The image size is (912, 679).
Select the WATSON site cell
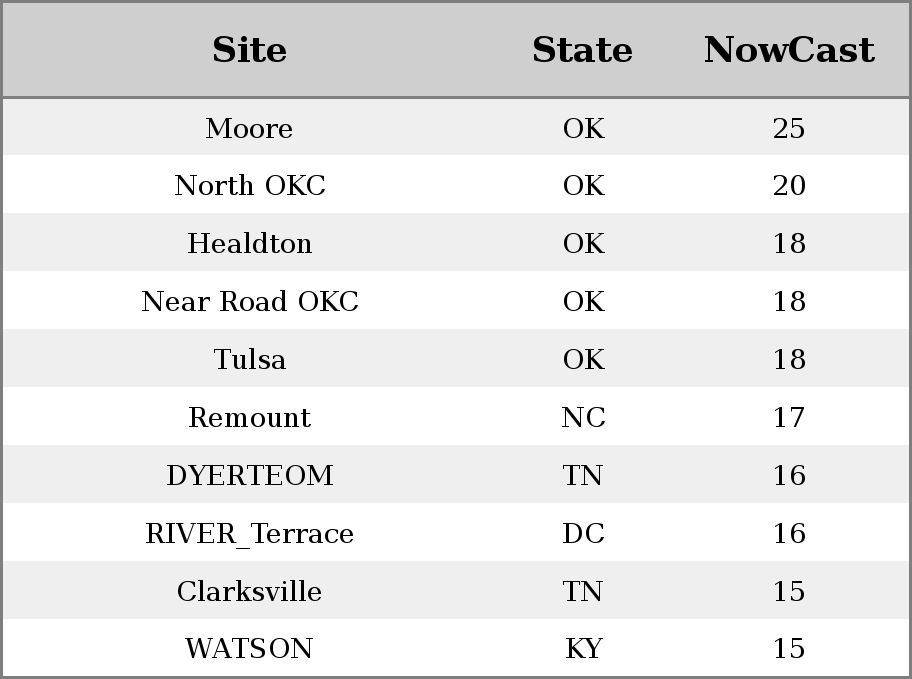pyautogui.click(x=250, y=648)
